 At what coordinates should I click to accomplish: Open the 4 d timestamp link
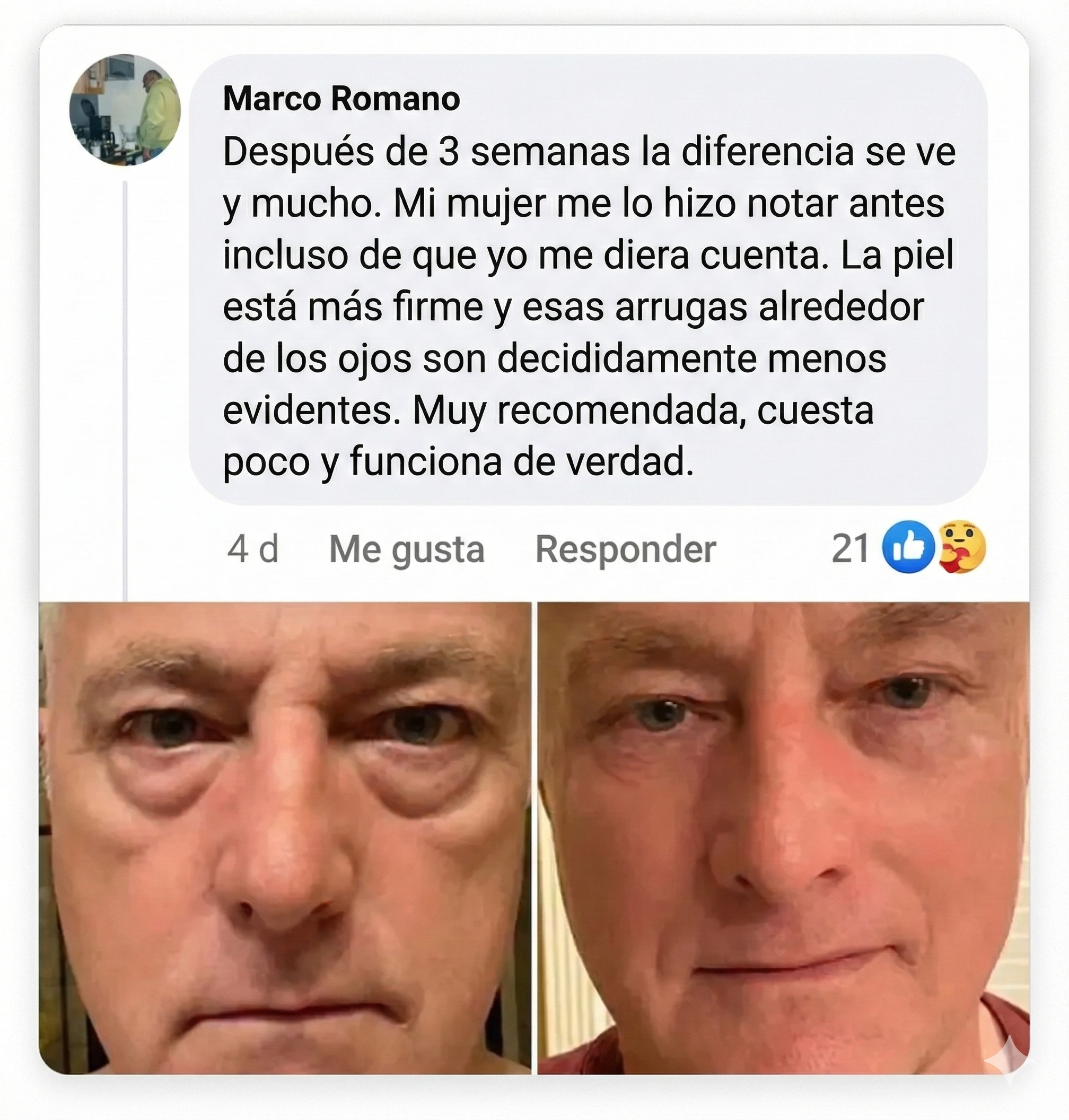pyautogui.click(x=252, y=549)
